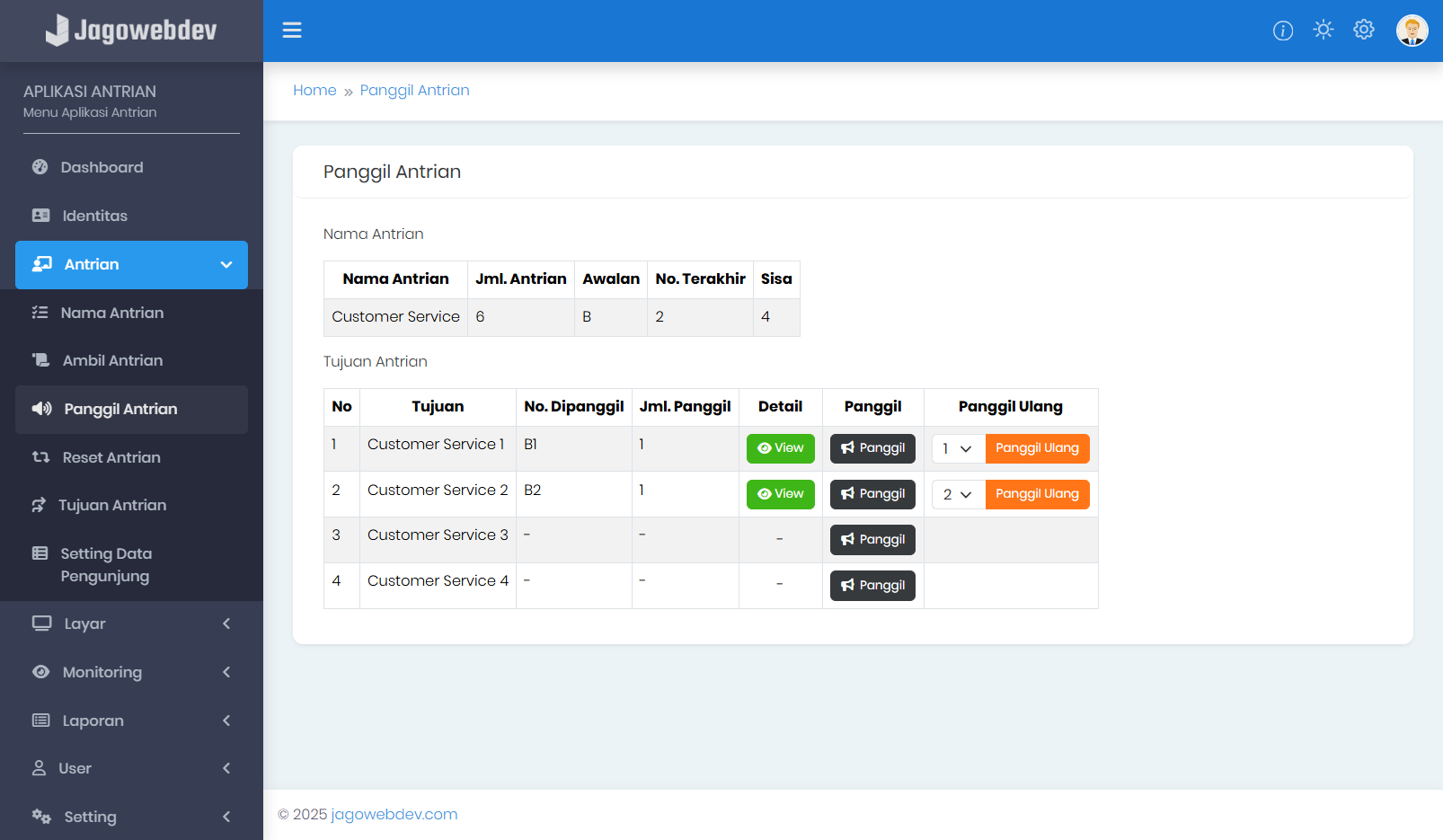The height and width of the screenshot is (840, 1443).
Task: Click Panggil Ulang for Customer Service 2
Action: tap(1037, 494)
